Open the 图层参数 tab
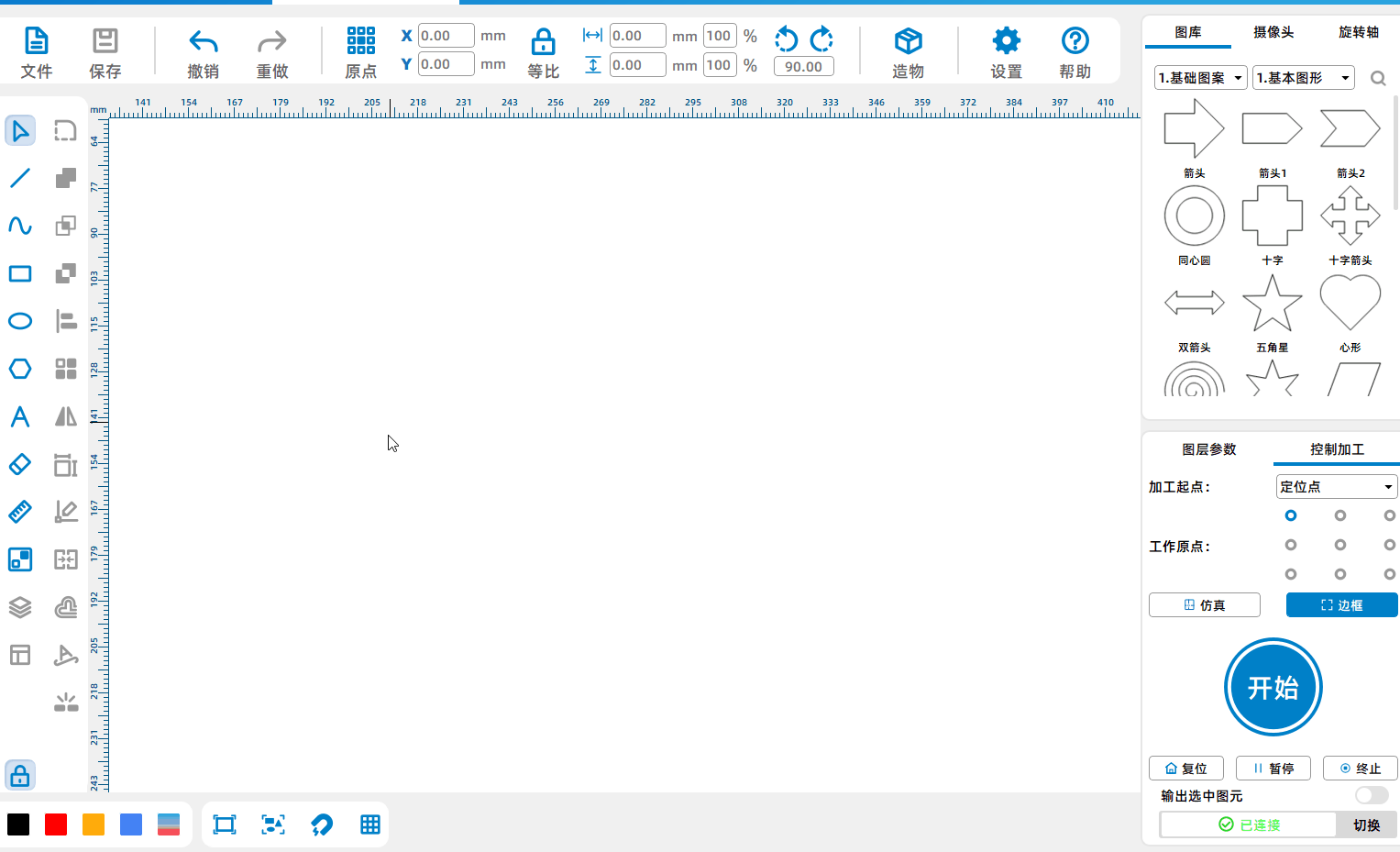Screen dimensions: 1400x852 (x=1209, y=449)
